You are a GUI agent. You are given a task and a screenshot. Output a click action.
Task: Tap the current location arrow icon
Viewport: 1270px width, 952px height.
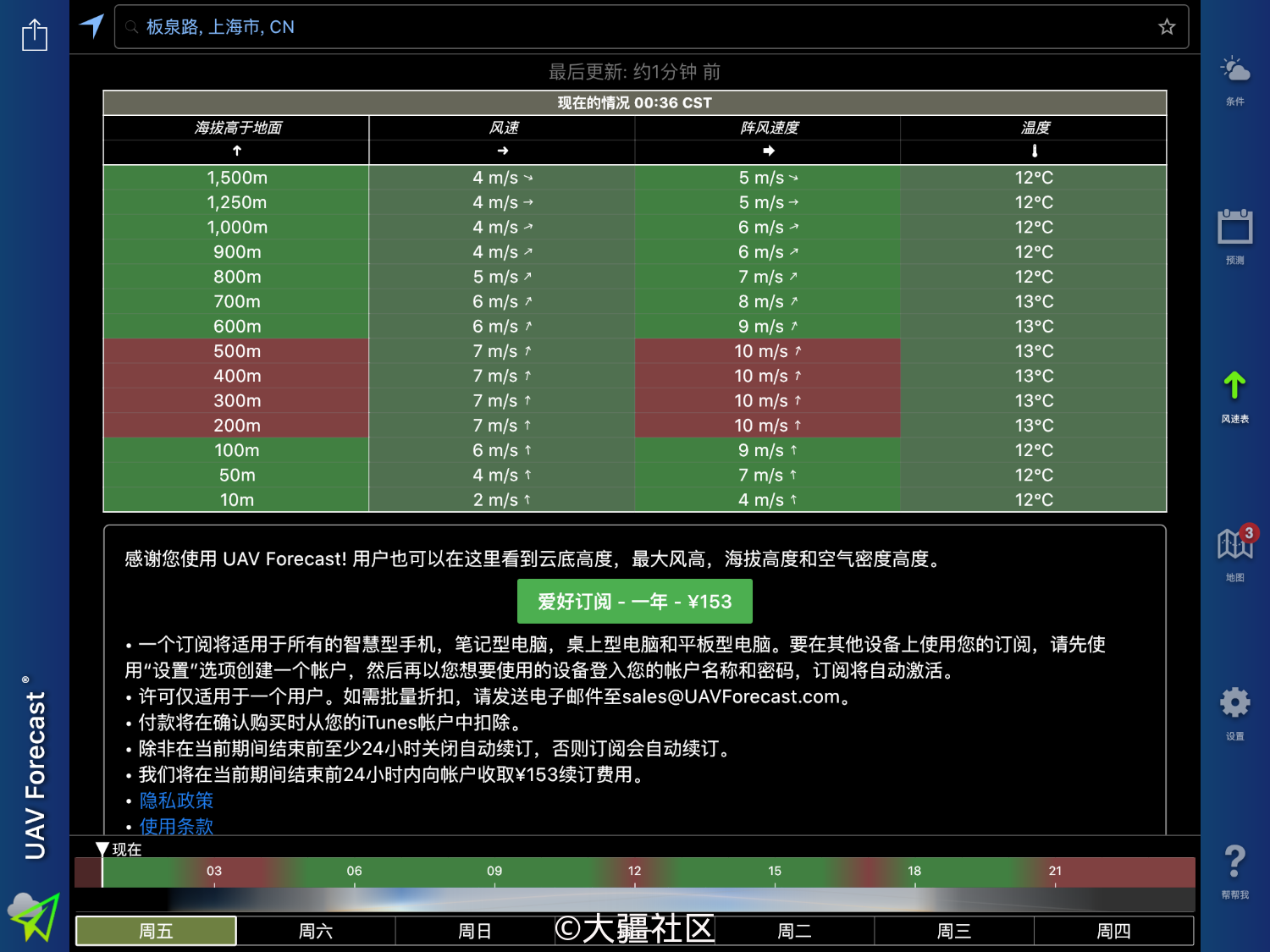tap(91, 26)
